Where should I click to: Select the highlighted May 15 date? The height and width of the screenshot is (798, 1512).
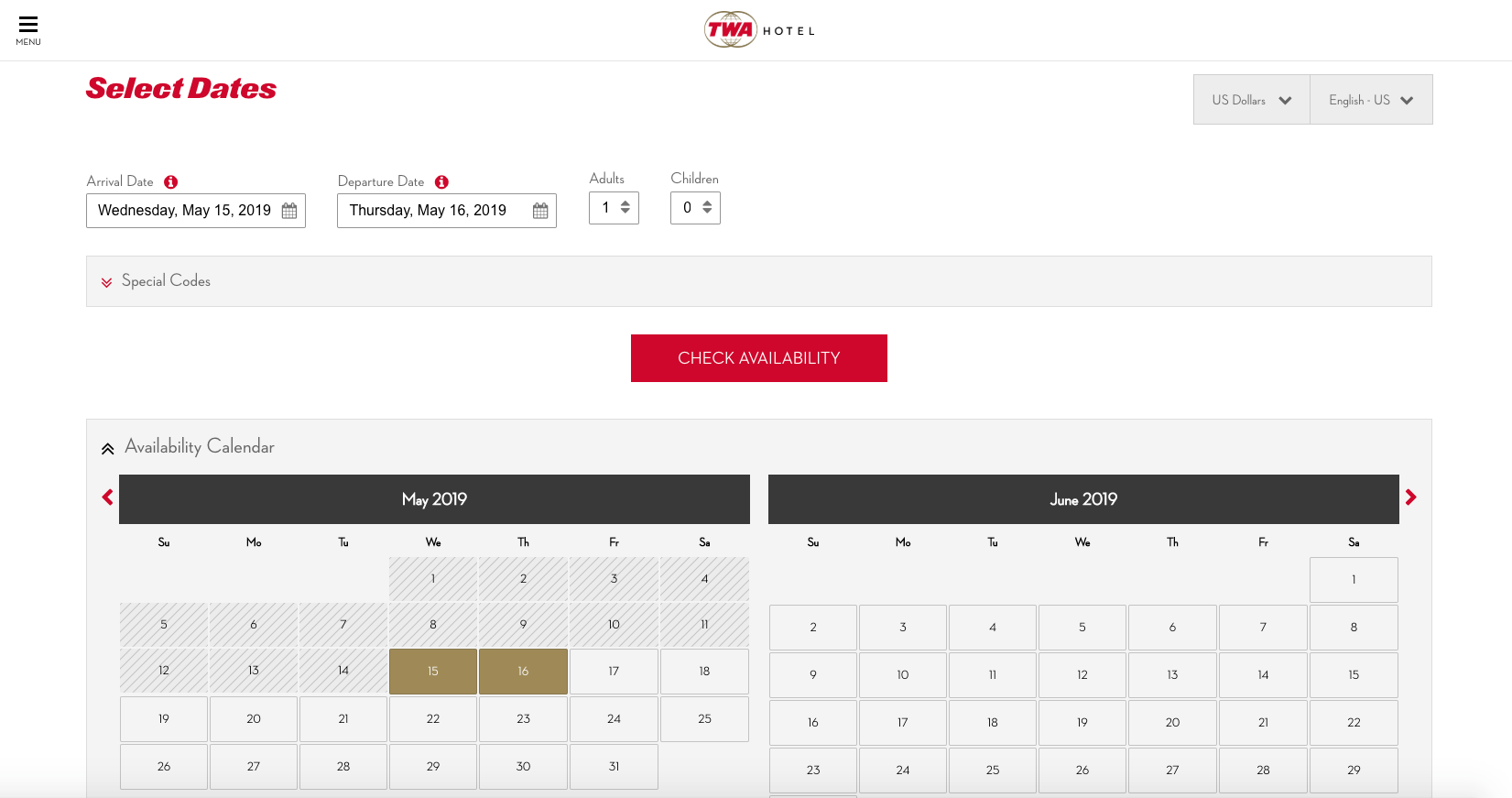pyautogui.click(x=433, y=672)
